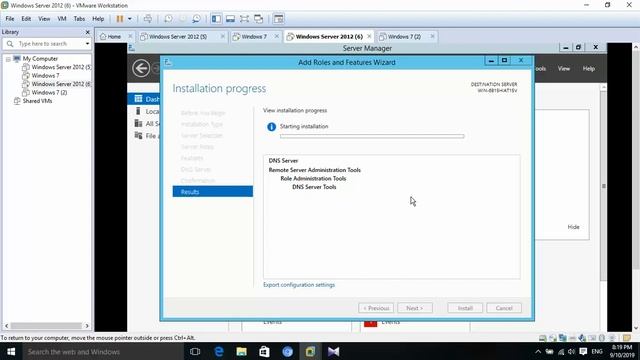Open File Explorer from taskbar
Viewport: 640px width, 360px height.
(x=242, y=351)
